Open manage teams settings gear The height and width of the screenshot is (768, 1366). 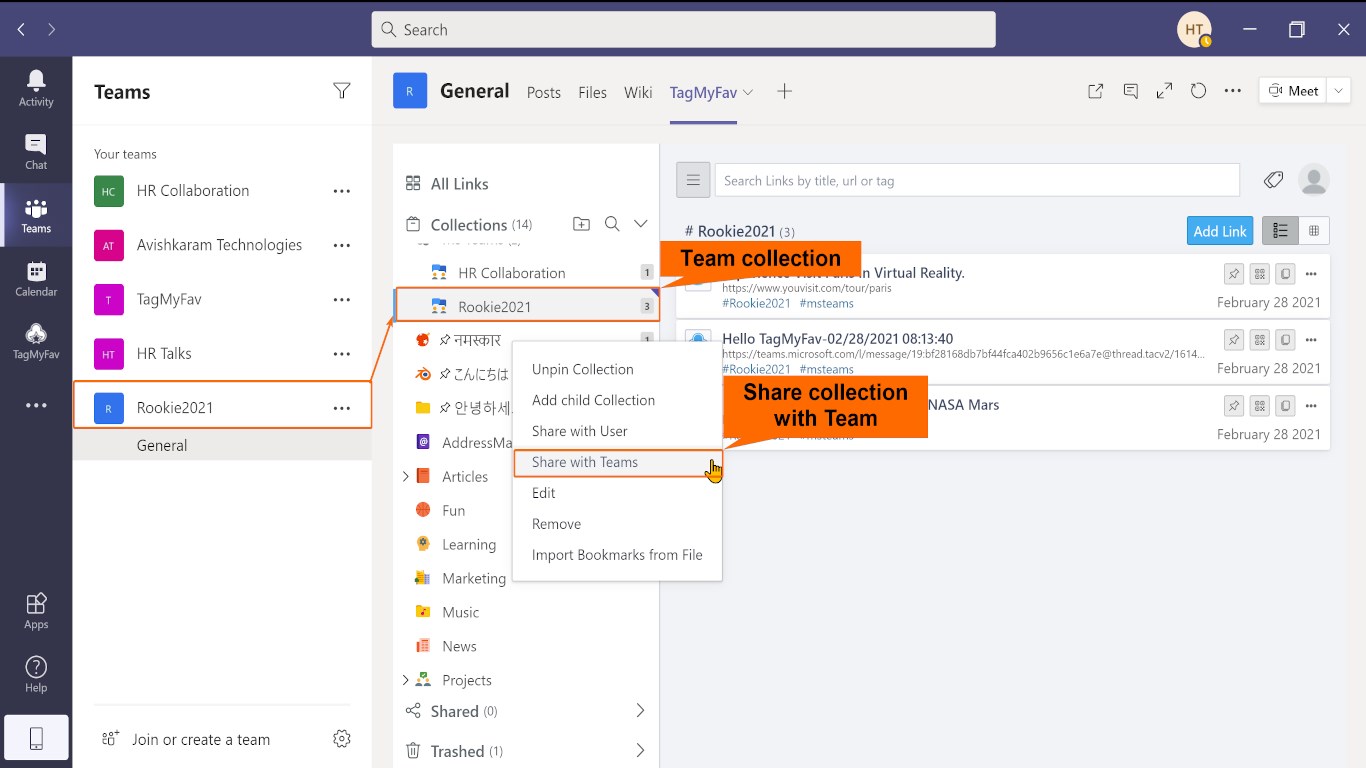click(x=342, y=739)
